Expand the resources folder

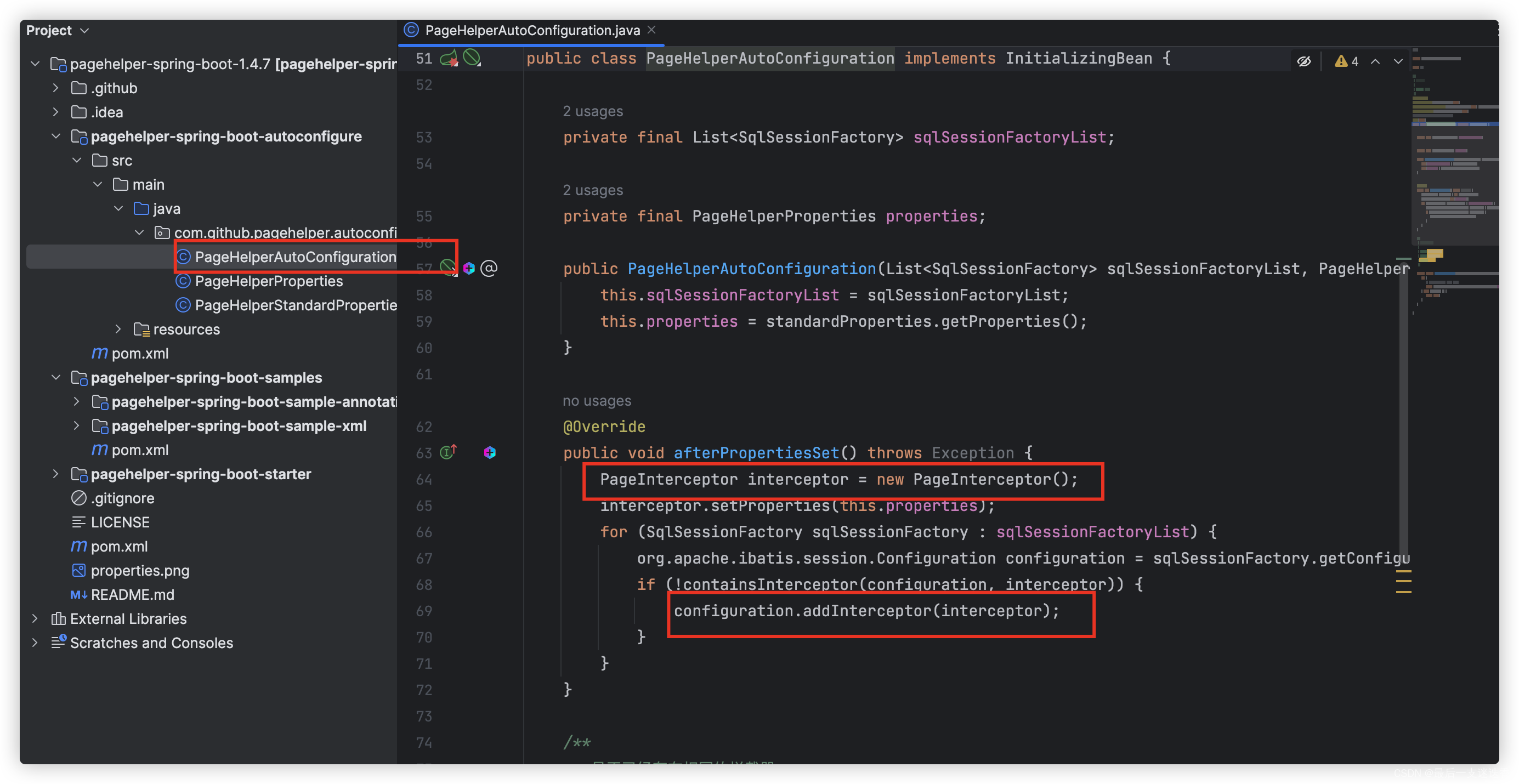point(118,329)
